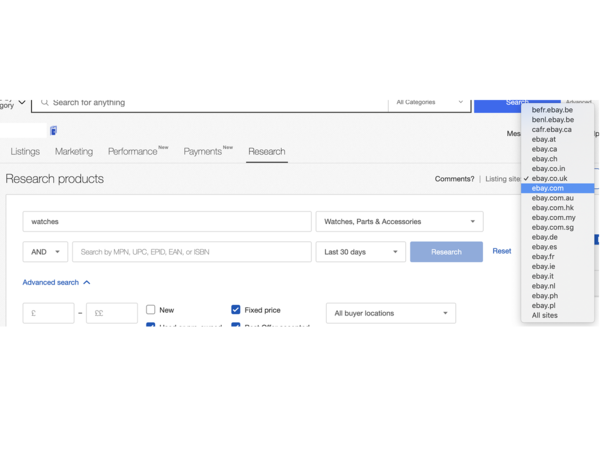The width and height of the screenshot is (600, 450).
Task: Select ebay.ch from site list
Action: click(558, 159)
